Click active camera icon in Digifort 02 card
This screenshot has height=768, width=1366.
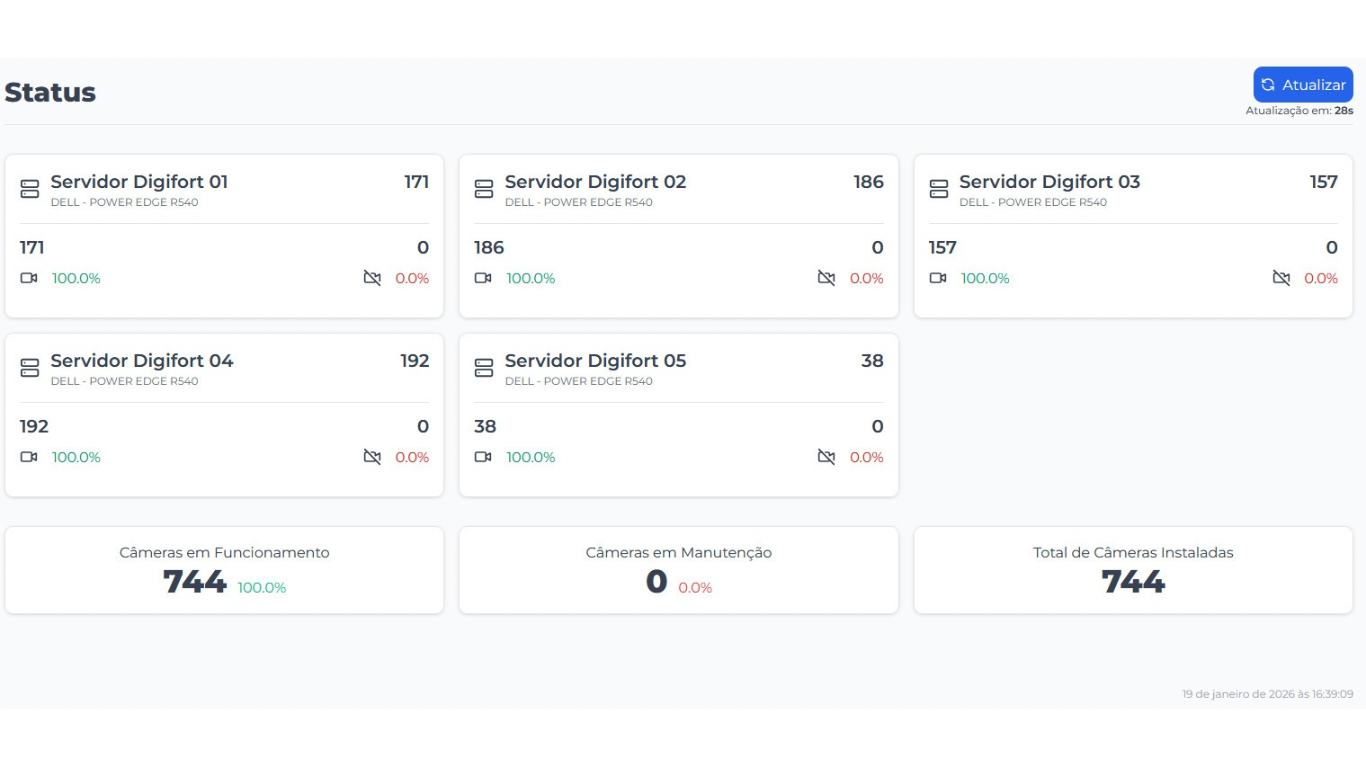483,278
